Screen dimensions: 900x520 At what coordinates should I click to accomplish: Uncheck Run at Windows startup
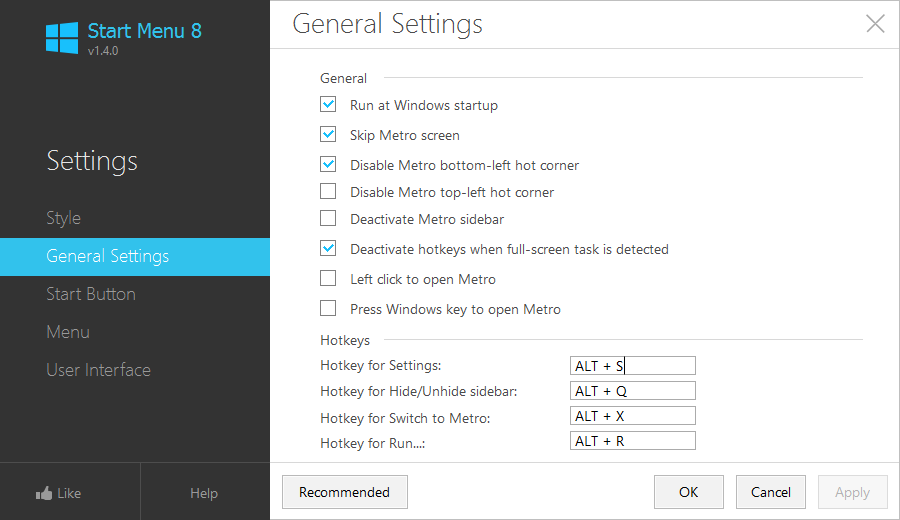328,104
